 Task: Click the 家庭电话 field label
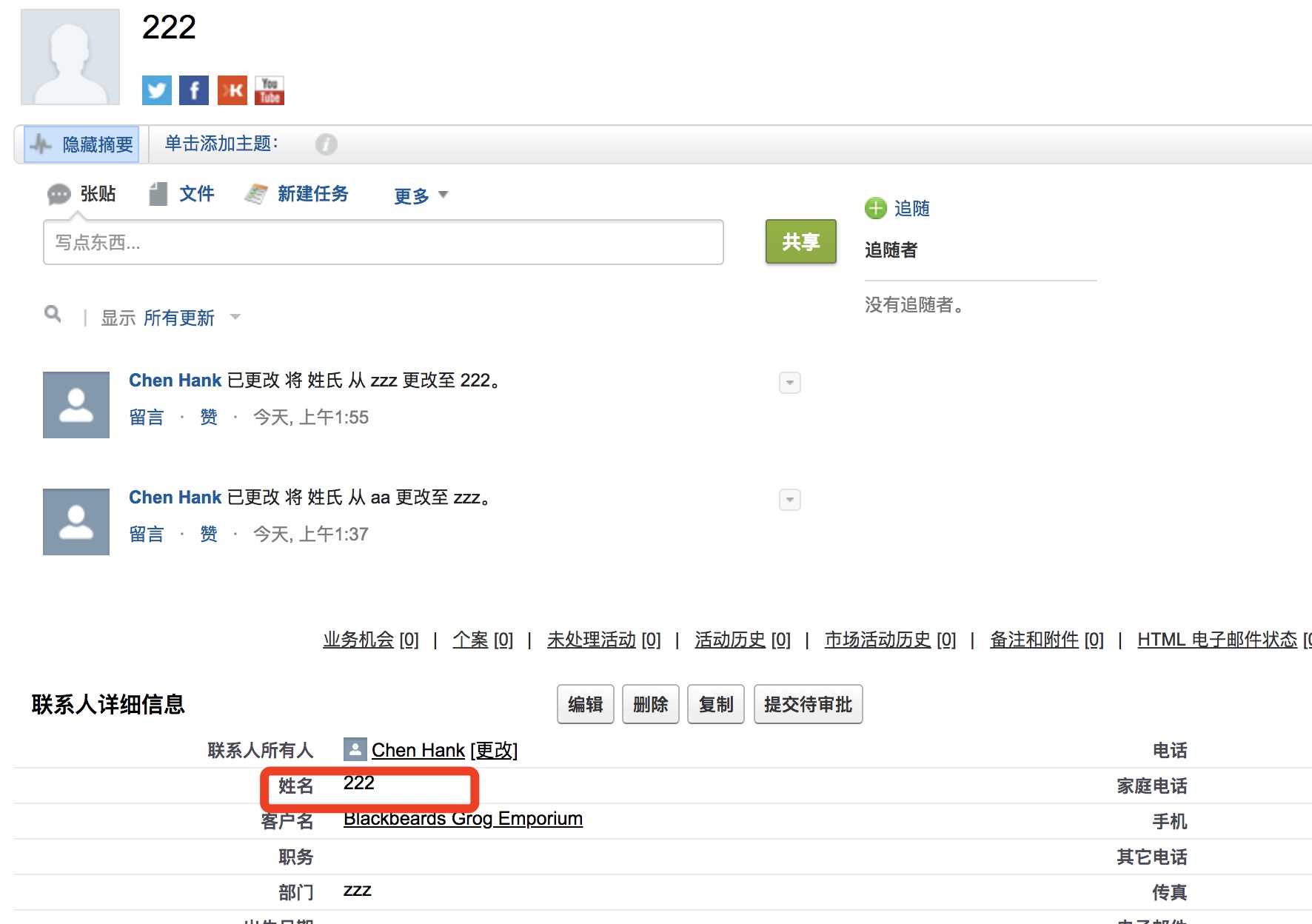(1152, 786)
